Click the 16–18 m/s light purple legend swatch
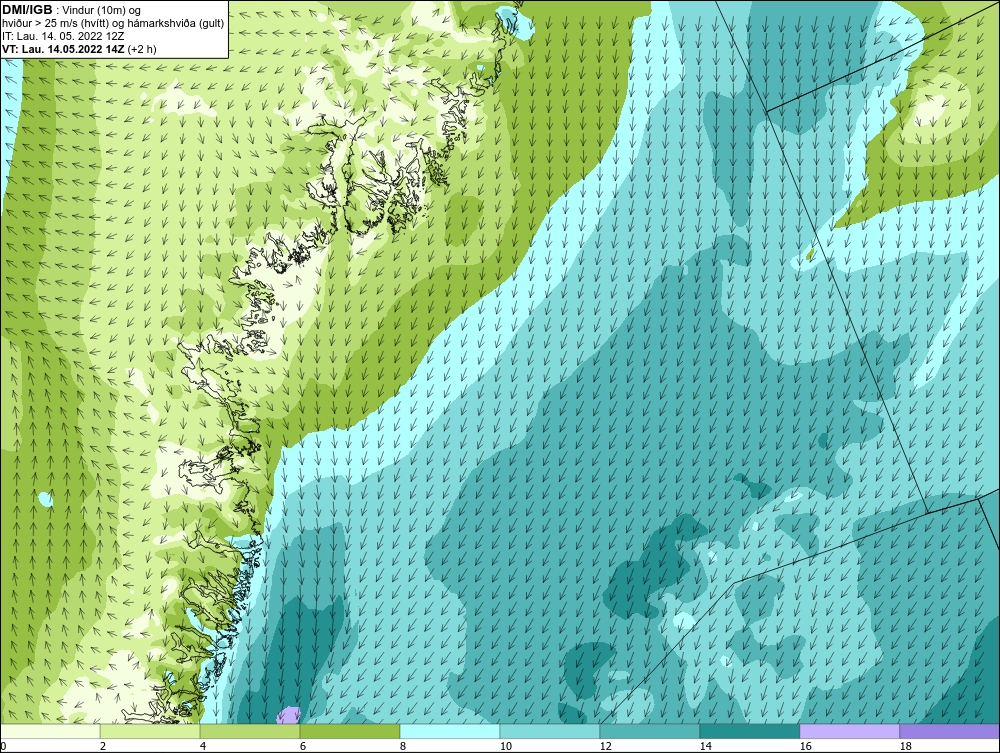 [849, 731]
